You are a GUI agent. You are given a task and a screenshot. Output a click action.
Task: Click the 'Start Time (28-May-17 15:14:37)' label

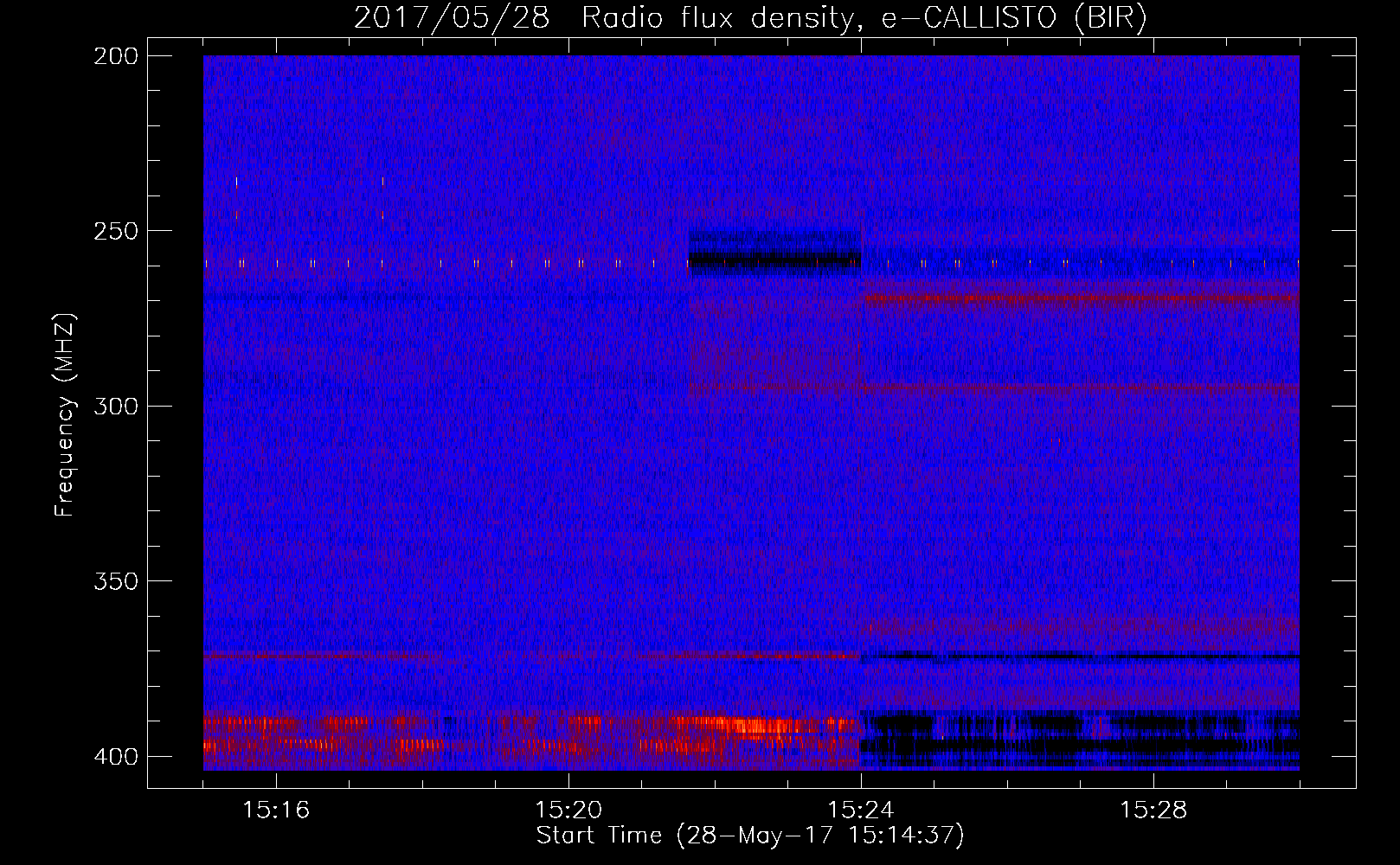(750, 836)
